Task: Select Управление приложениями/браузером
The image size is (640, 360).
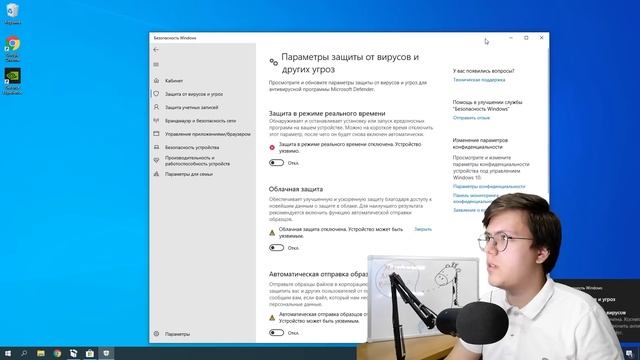Action: (208, 134)
